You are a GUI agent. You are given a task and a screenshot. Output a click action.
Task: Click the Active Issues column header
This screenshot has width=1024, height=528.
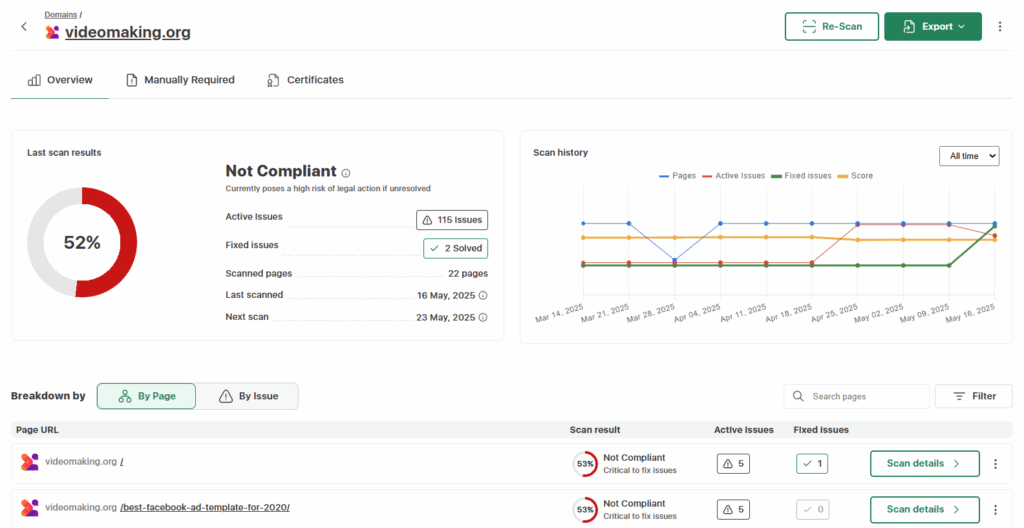[x=744, y=430]
